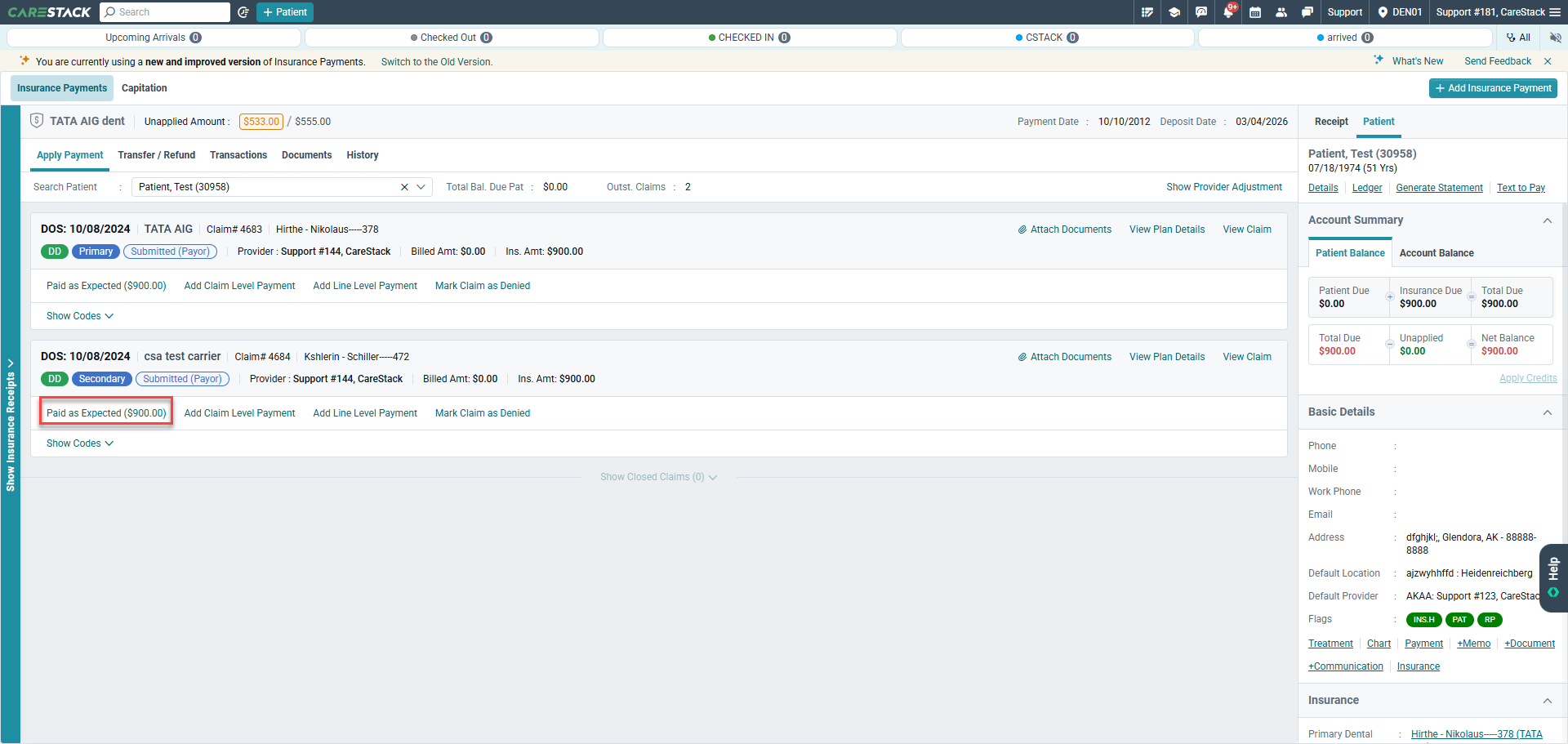Viewport: 1568px width, 744px height.
Task: Close the new version notice banner
Action: [x=1548, y=61]
